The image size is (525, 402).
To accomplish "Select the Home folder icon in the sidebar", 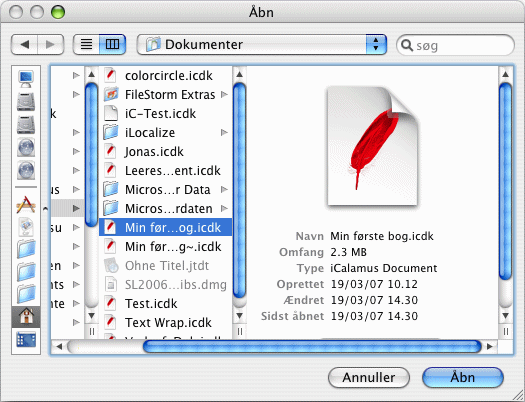I will coord(26,317).
